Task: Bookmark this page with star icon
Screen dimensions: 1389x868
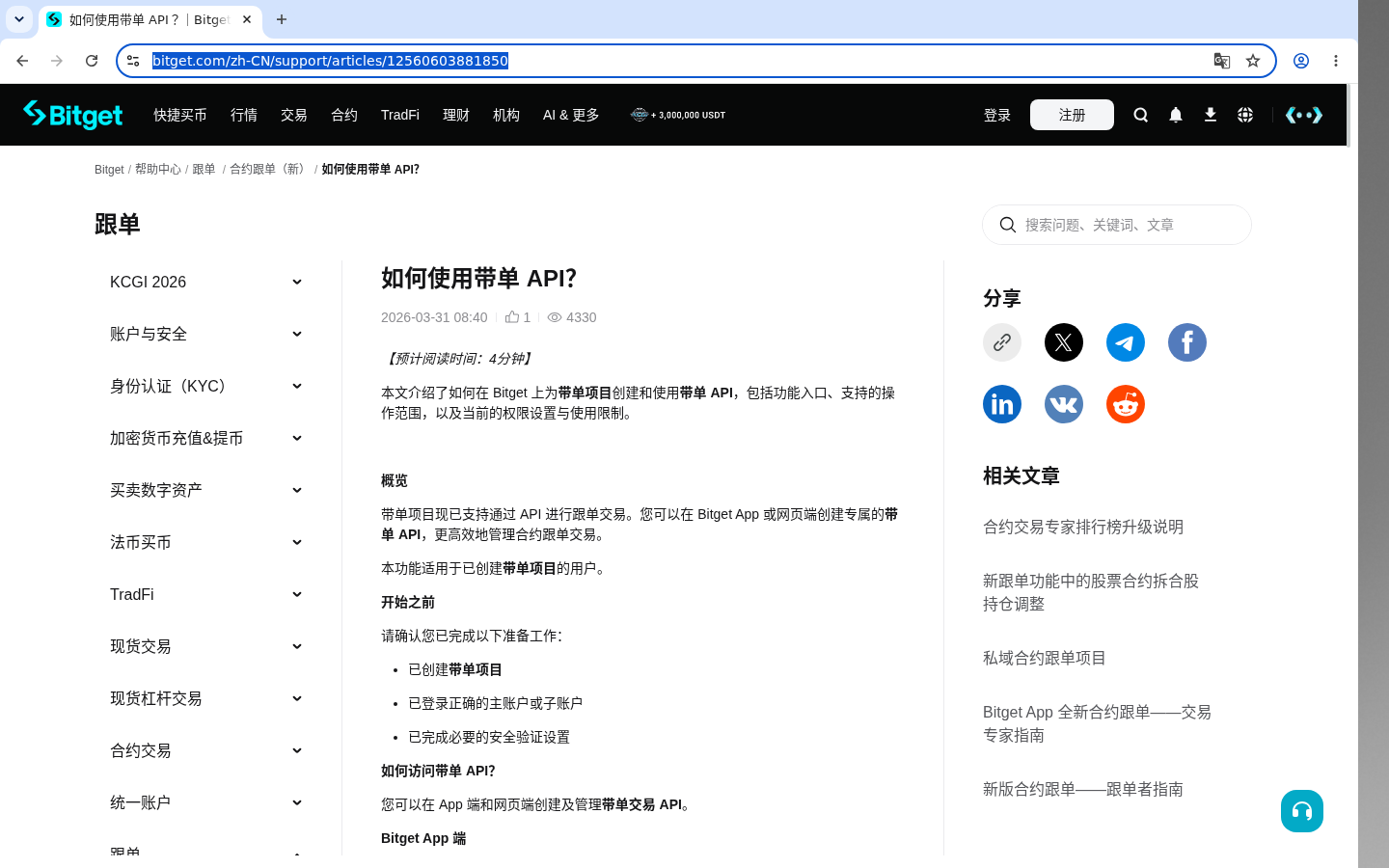Action: tap(1253, 61)
